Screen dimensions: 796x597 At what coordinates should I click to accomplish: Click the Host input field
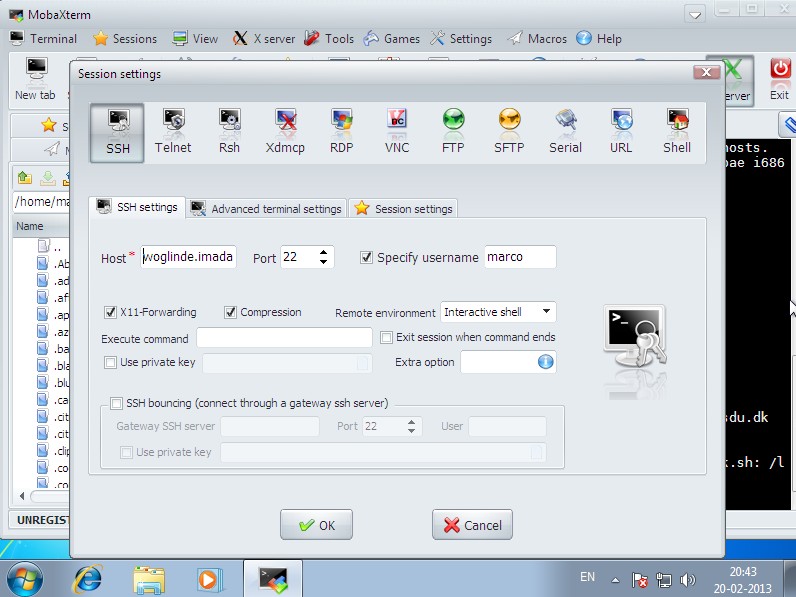[188, 257]
